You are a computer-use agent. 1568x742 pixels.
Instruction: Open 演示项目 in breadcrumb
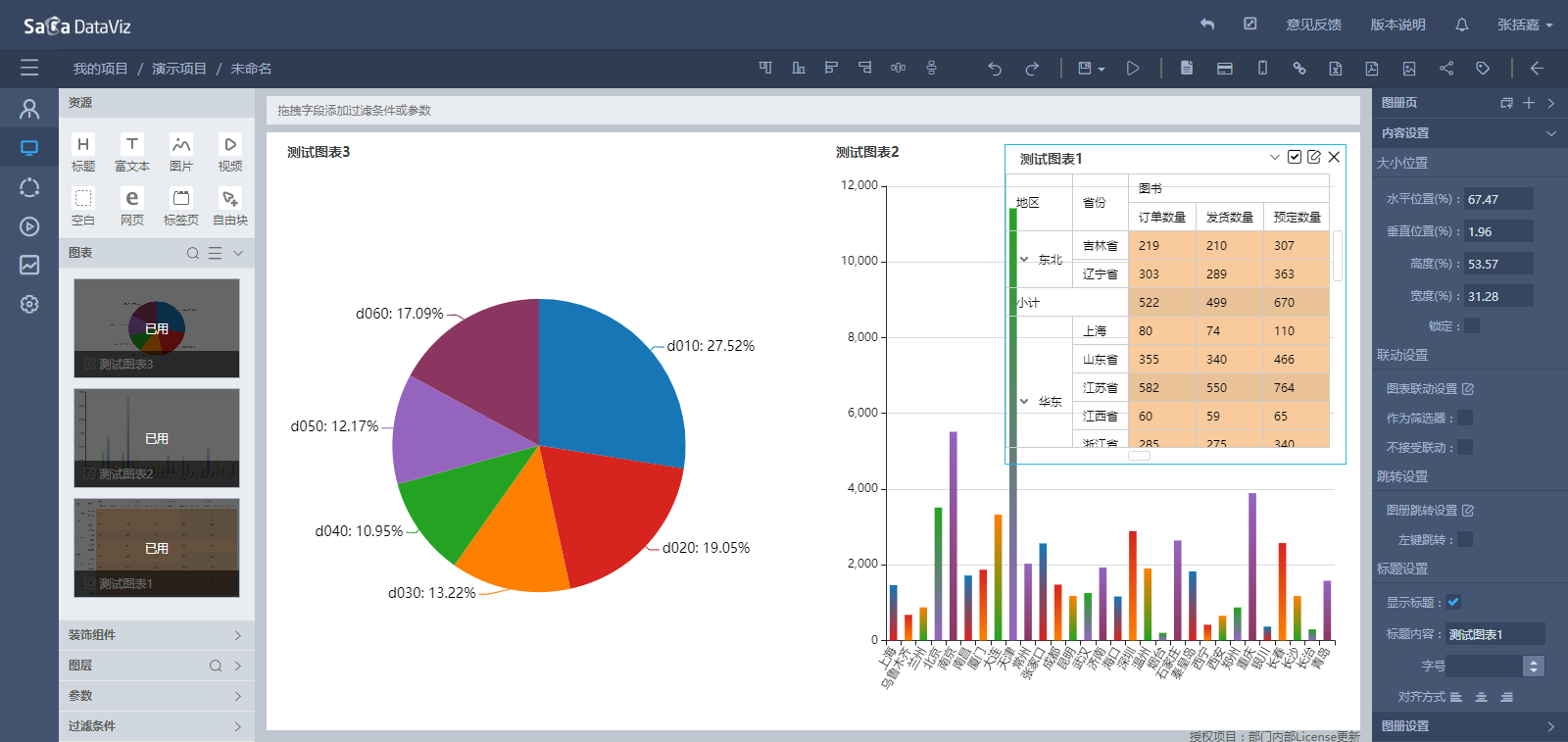(x=179, y=69)
